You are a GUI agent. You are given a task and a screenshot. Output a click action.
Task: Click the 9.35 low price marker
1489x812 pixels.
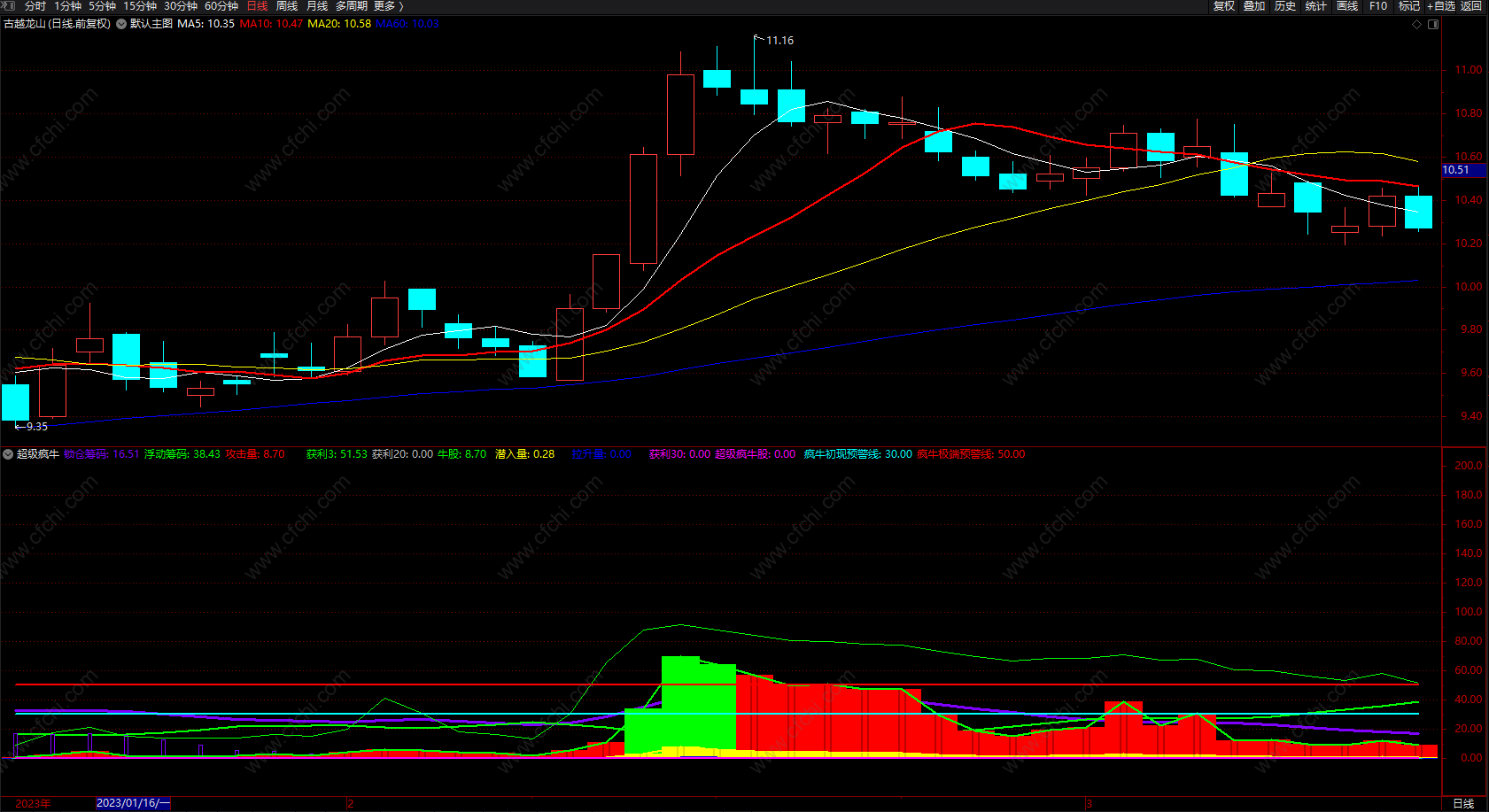coord(37,427)
